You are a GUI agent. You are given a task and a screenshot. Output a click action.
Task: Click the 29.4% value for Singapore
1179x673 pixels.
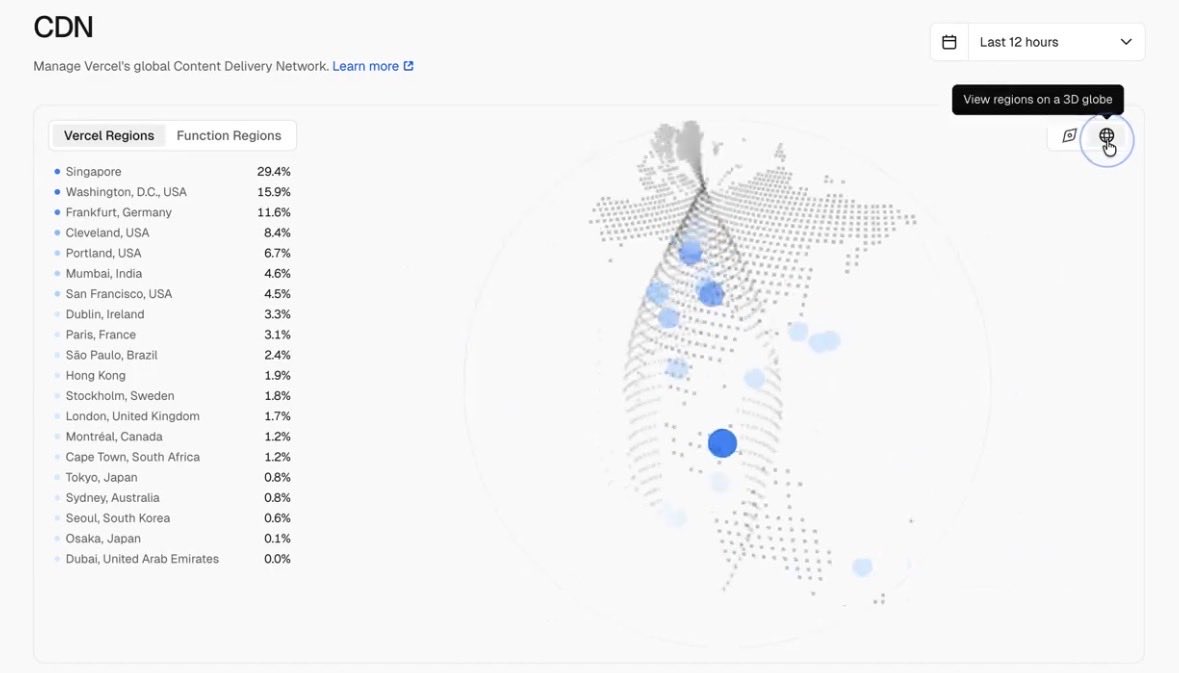tap(274, 171)
